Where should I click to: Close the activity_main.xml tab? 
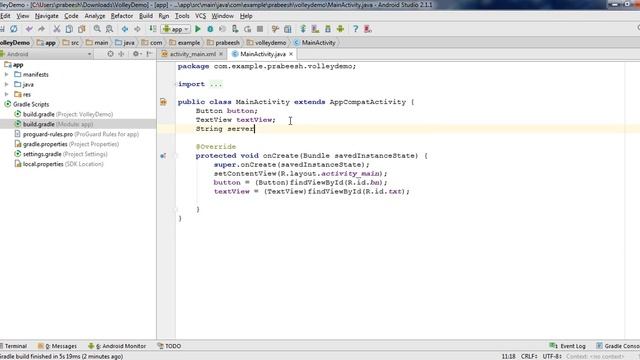pos(221,54)
